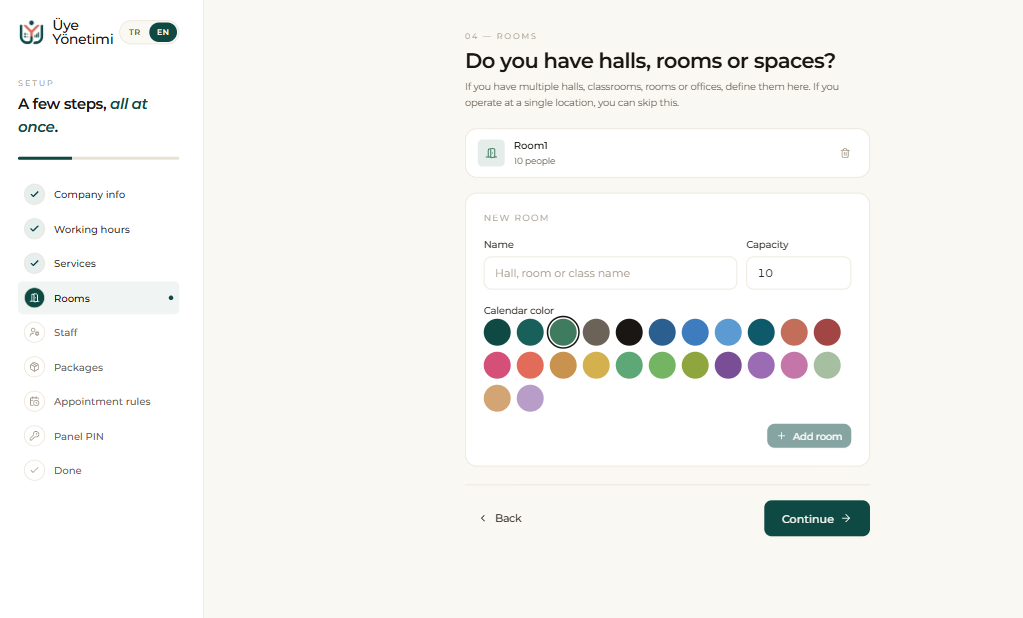
Task: Select the teal green second color swatch
Action: point(530,332)
